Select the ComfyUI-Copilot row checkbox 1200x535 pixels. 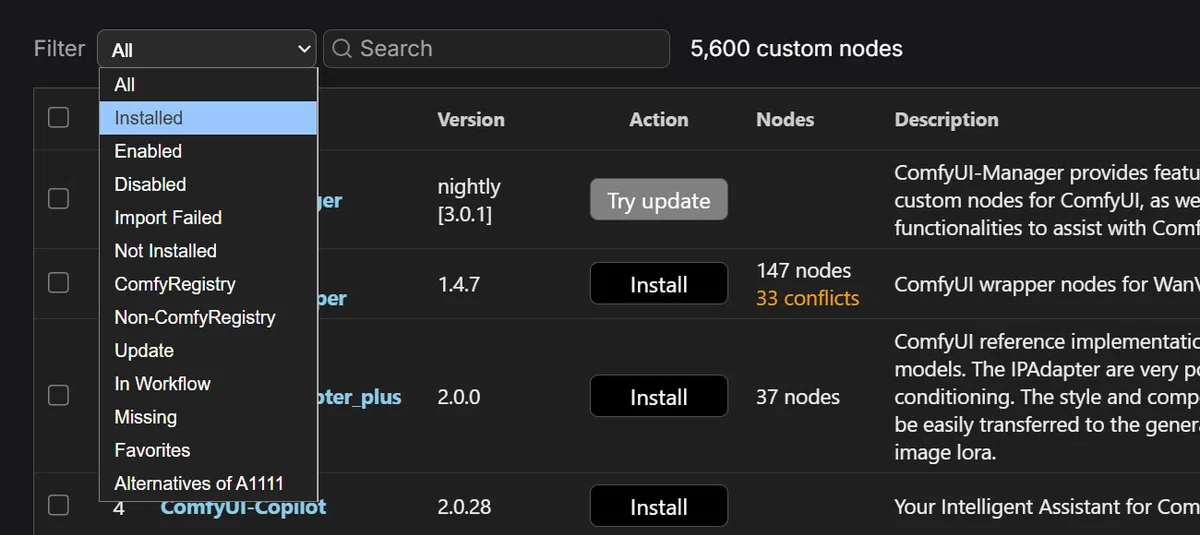59,505
